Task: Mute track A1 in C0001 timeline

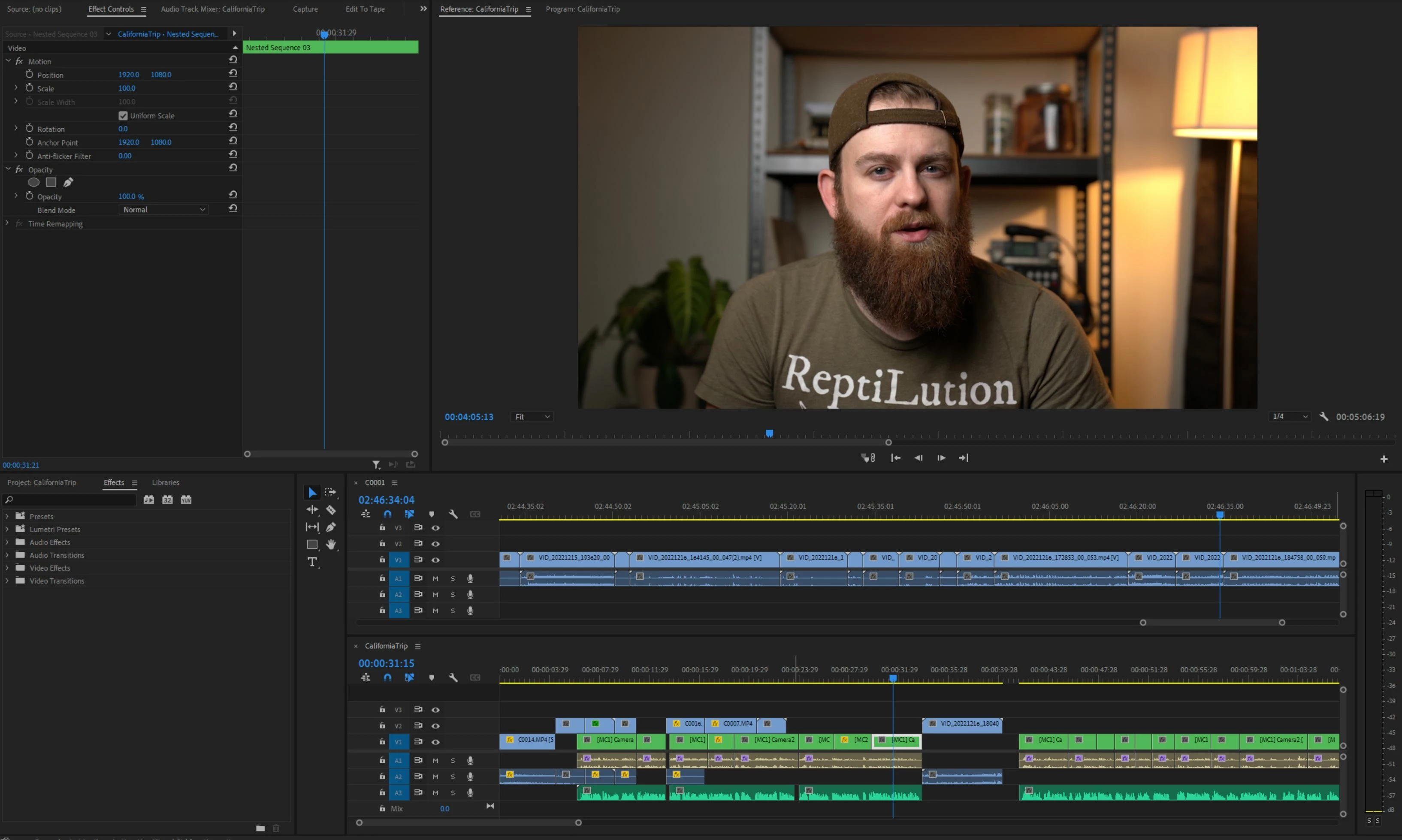Action: (435, 578)
